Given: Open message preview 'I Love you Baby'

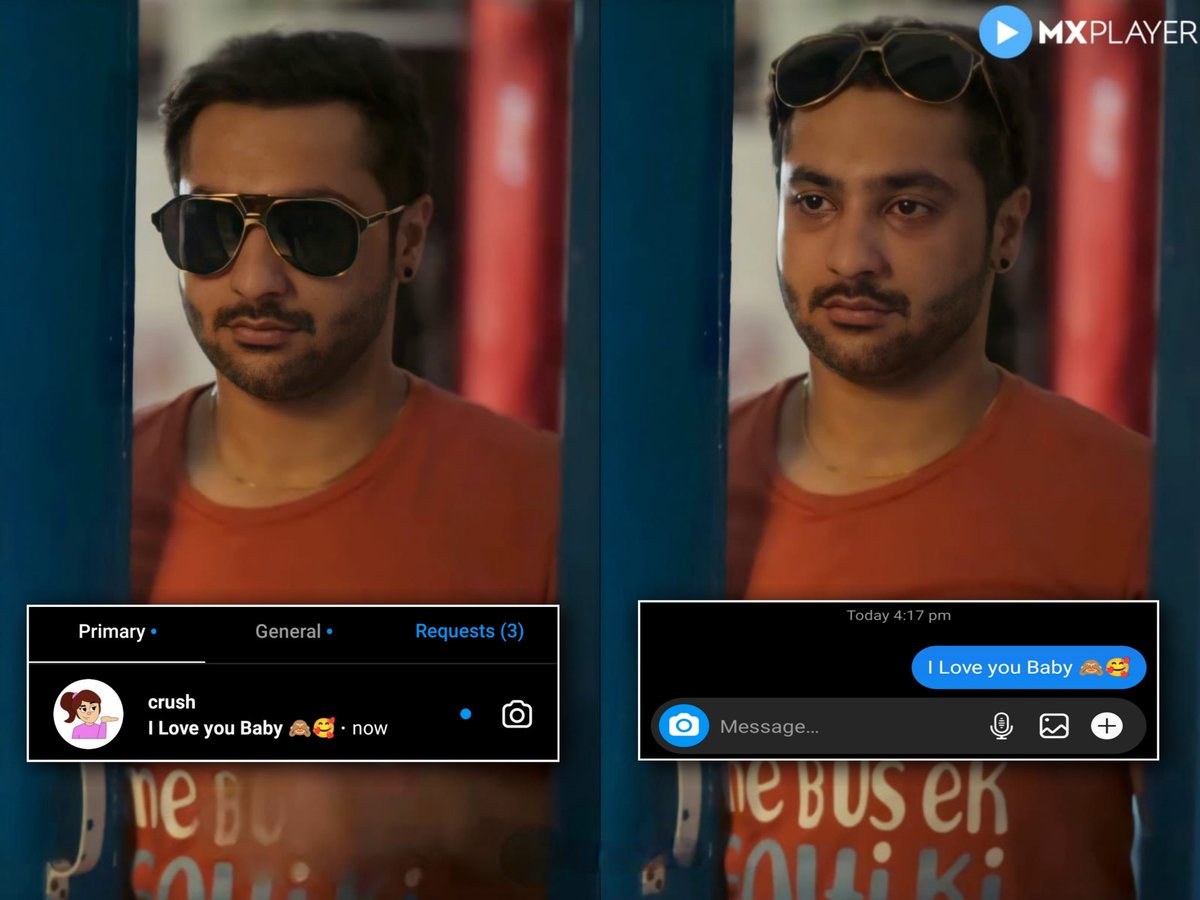Looking at the screenshot, I should 267,728.
